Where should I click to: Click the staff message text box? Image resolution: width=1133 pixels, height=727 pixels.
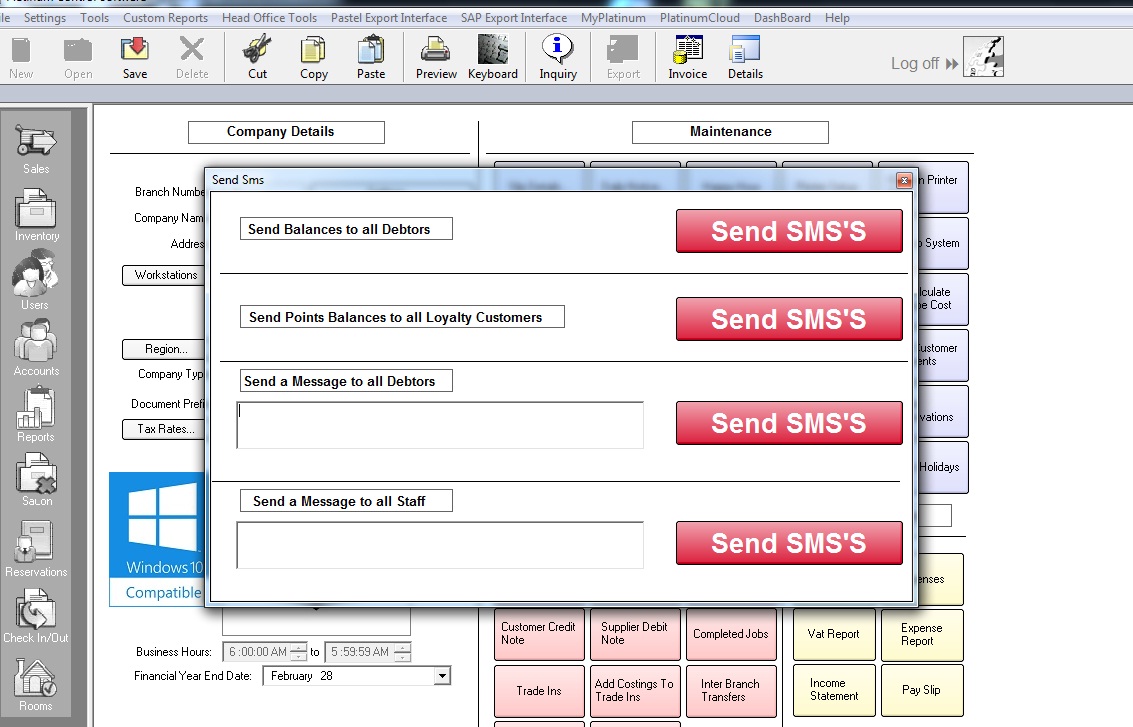pos(440,546)
